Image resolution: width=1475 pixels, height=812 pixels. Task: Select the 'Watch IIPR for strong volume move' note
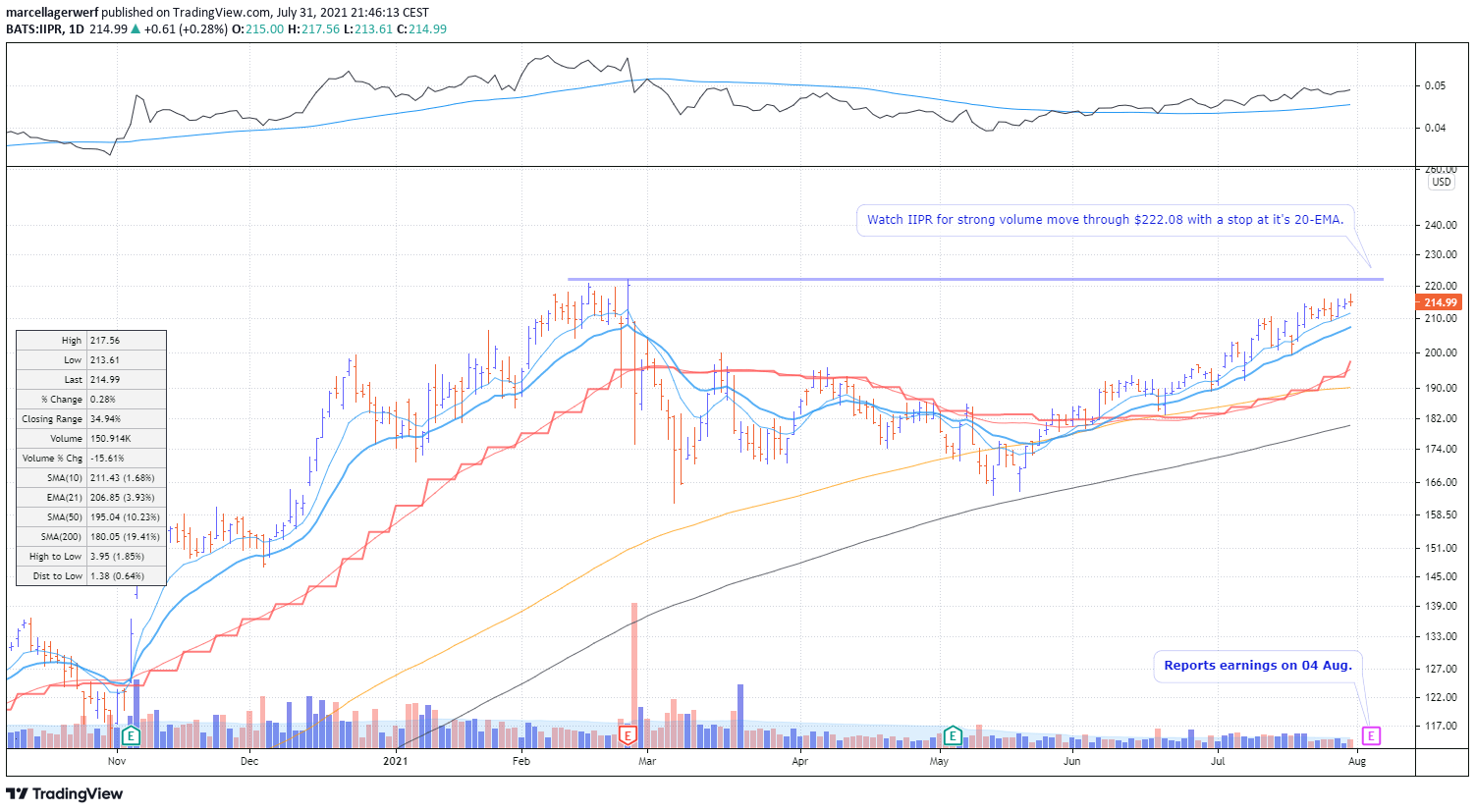[1105, 220]
